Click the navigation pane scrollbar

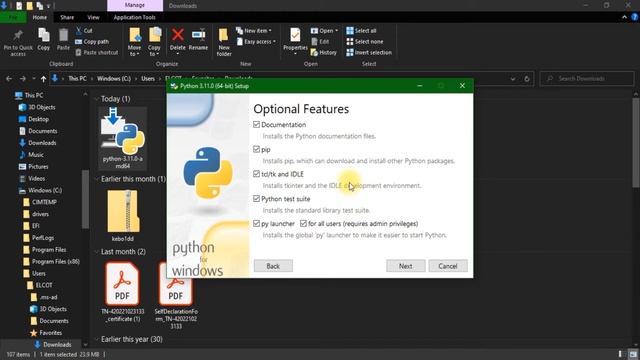pos(85,200)
